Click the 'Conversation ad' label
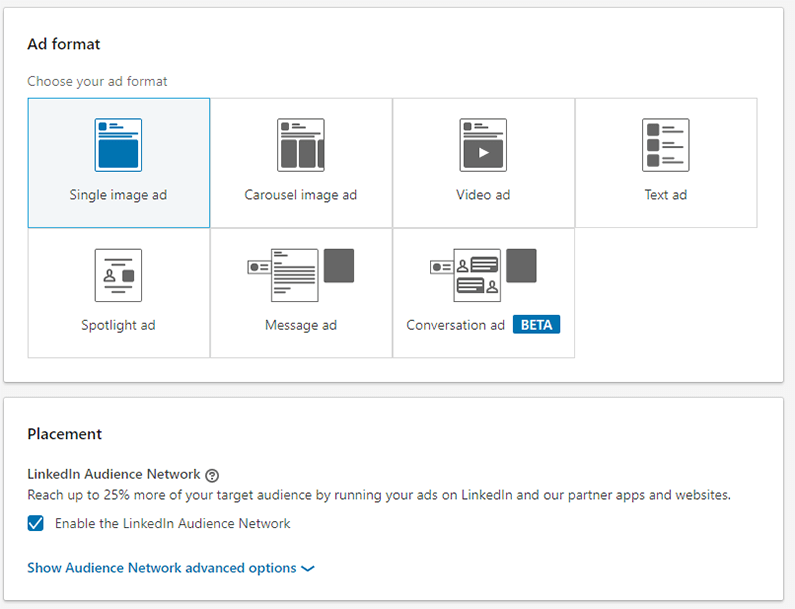Viewport: 795px width, 609px height. (x=455, y=325)
